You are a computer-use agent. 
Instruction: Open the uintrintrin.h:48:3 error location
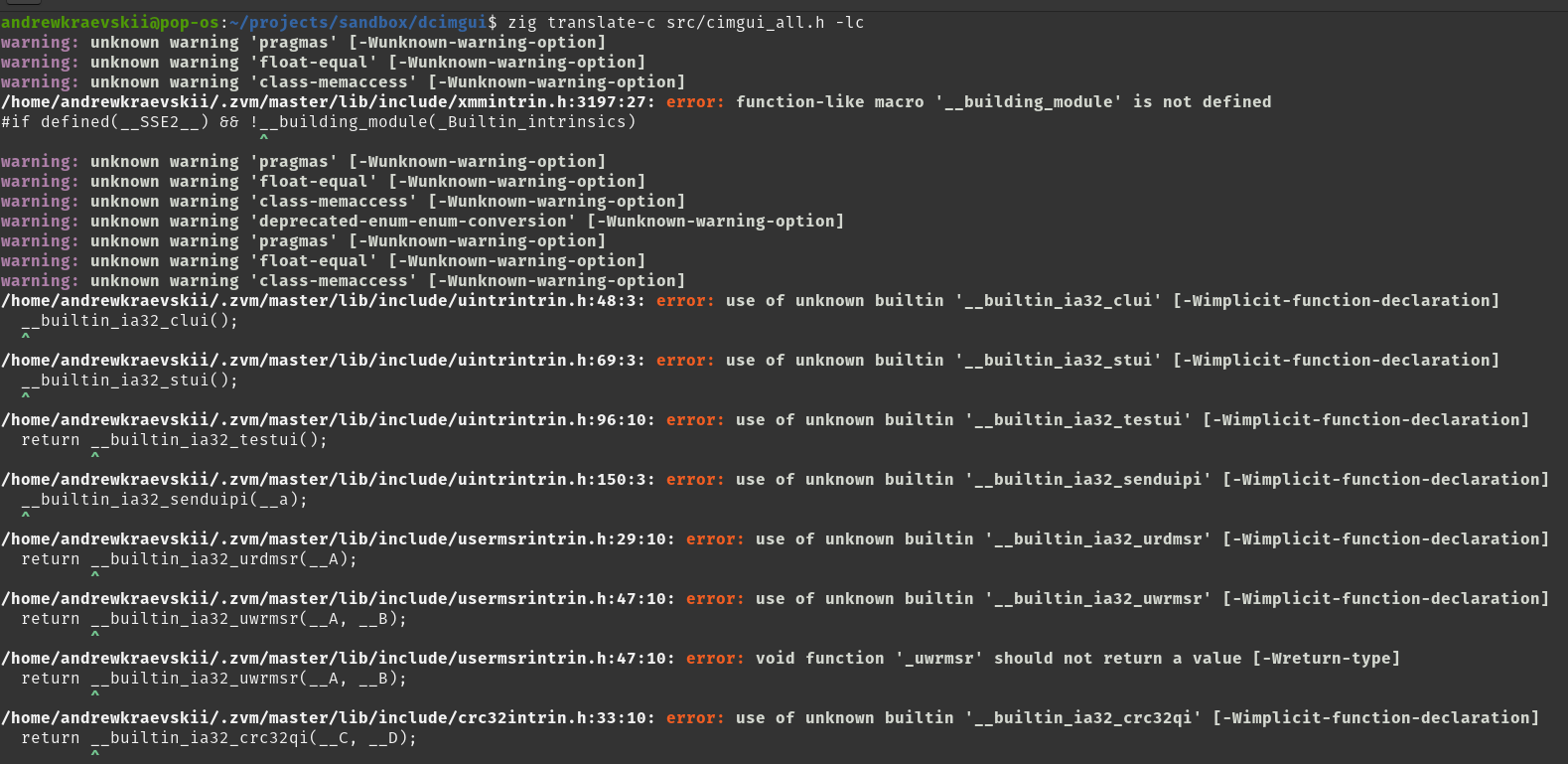coord(323,301)
